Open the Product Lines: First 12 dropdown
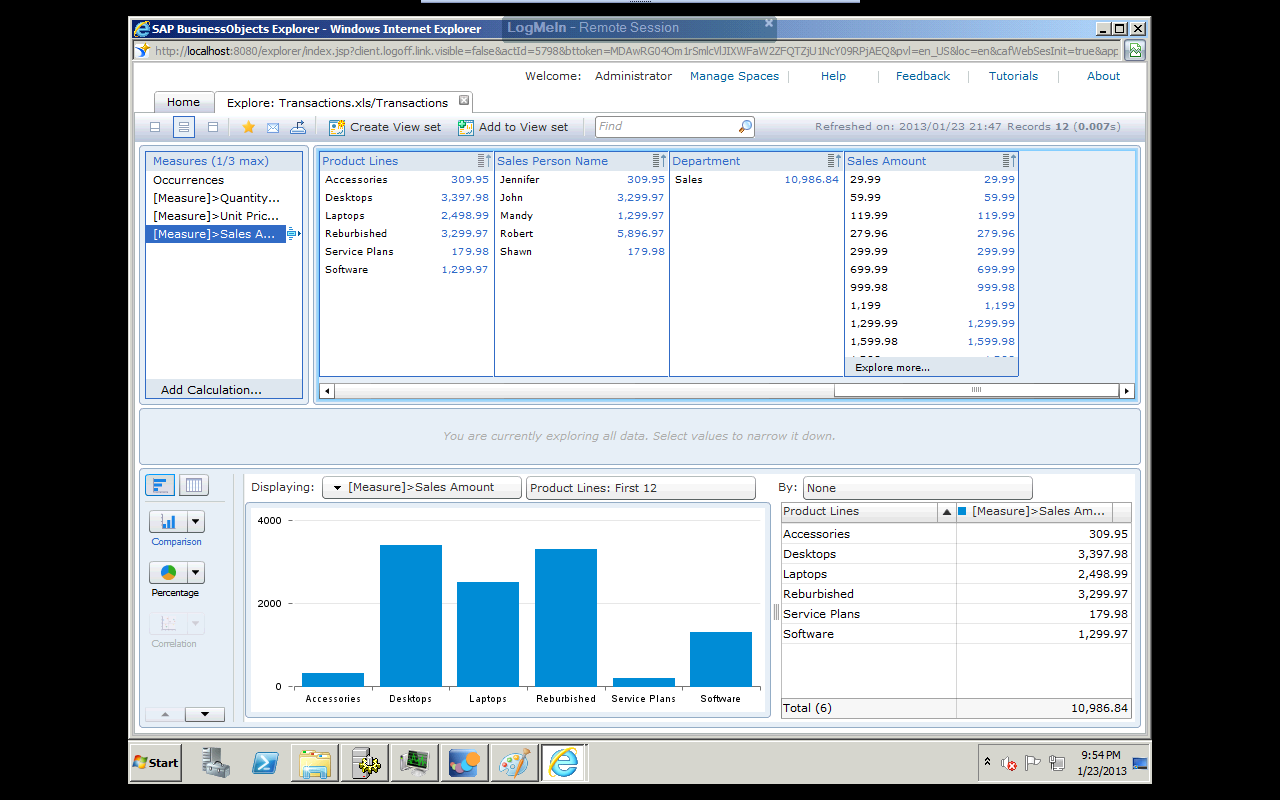The height and width of the screenshot is (800, 1280). (x=641, y=488)
